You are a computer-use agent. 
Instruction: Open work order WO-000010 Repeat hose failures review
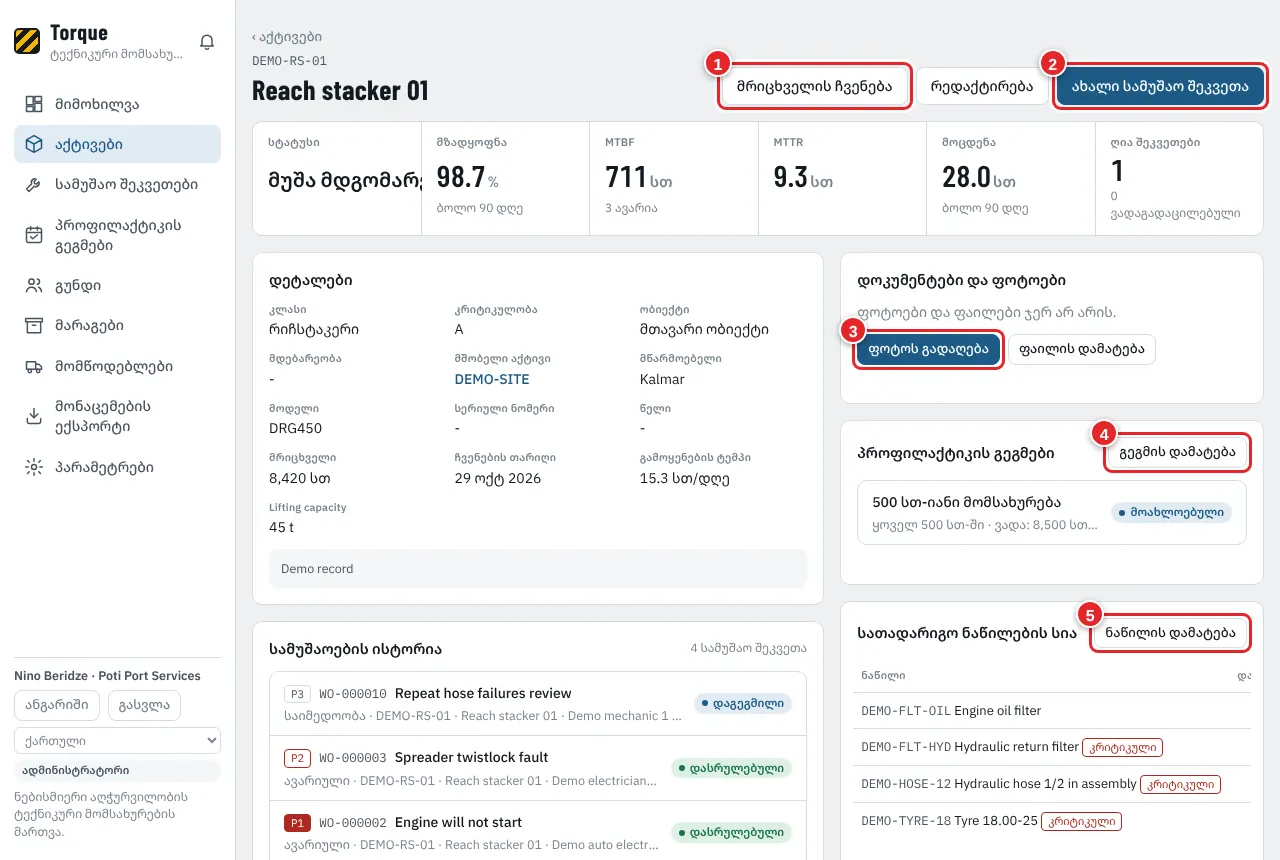click(x=538, y=704)
